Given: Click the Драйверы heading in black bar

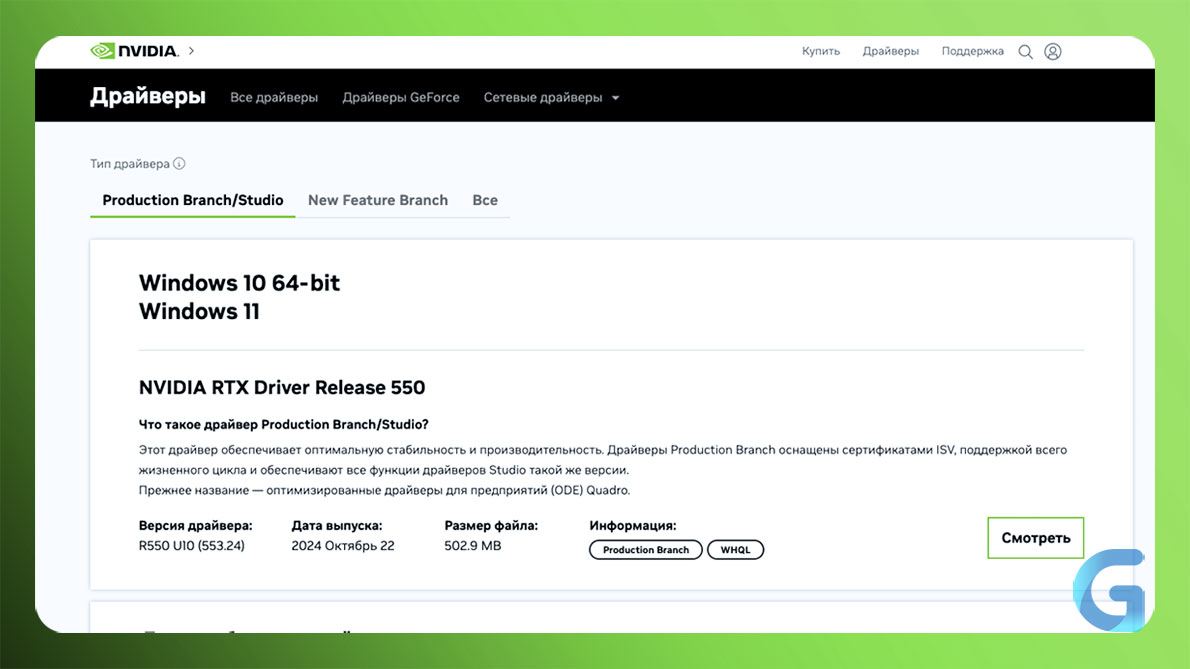Looking at the screenshot, I should (x=148, y=96).
